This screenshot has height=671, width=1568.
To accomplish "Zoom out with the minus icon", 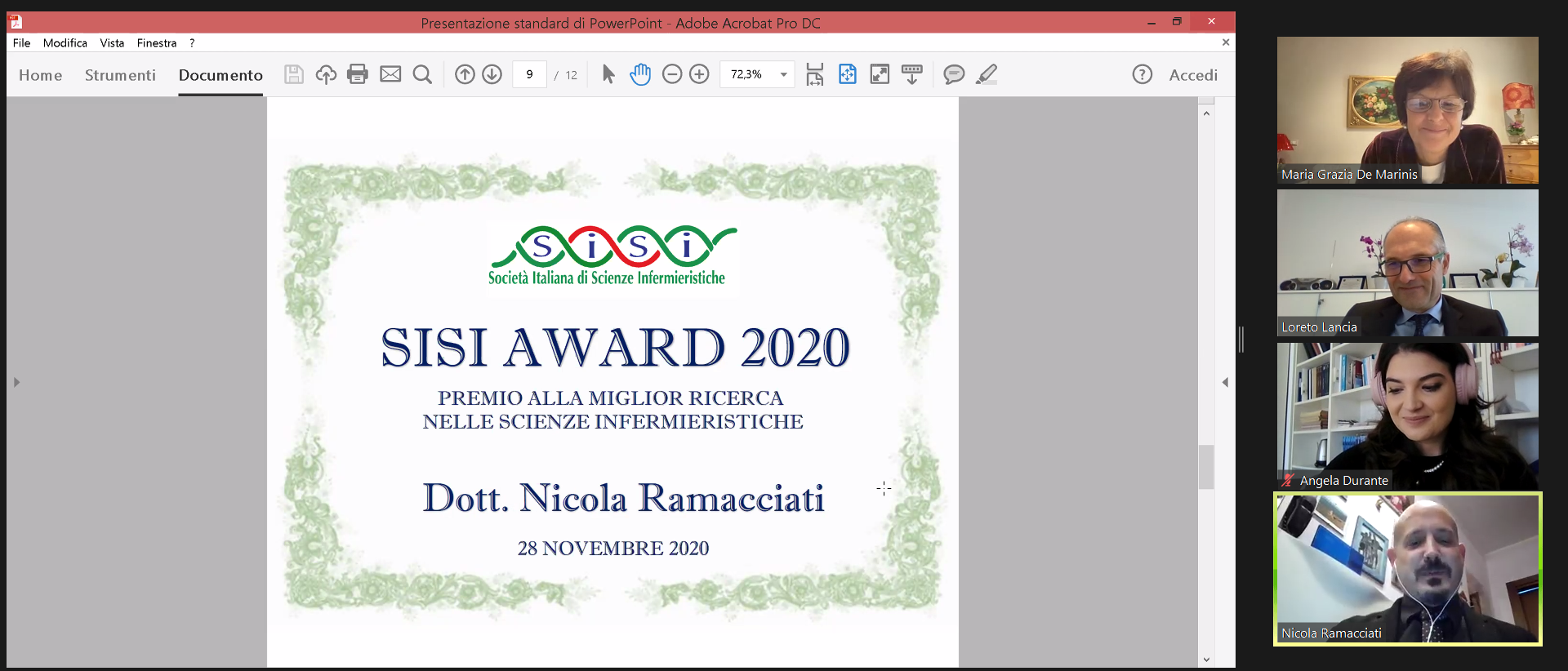I will click(672, 74).
